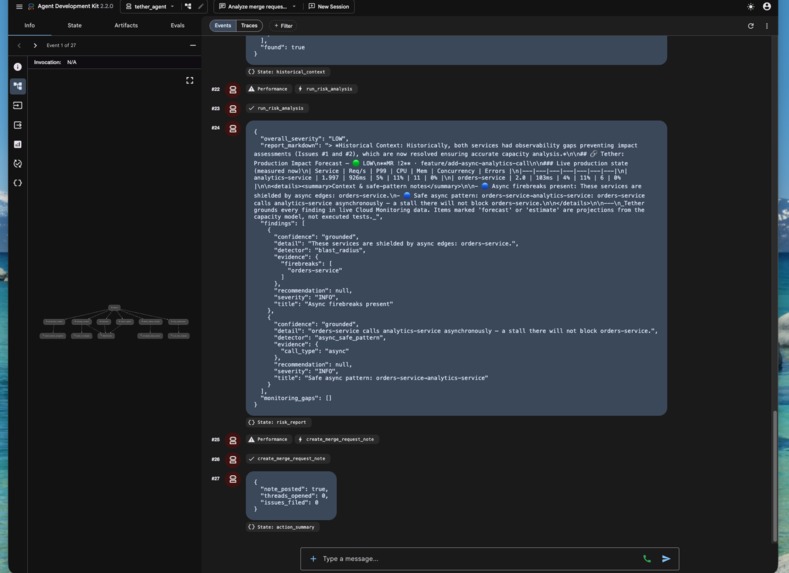Viewport: 789px width, 573px height.
Task: Click the '#24' event number label
Action: 215,128
